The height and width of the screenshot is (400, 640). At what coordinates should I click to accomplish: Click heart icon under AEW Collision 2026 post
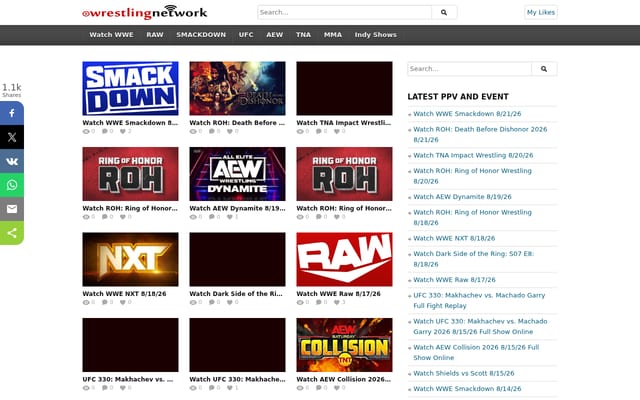click(336, 388)
